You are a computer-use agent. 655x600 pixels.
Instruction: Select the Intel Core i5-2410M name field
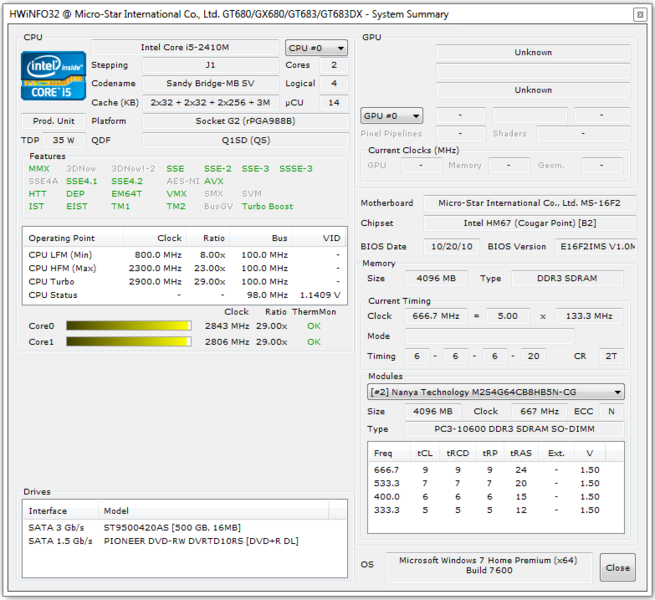pos(185,47)
